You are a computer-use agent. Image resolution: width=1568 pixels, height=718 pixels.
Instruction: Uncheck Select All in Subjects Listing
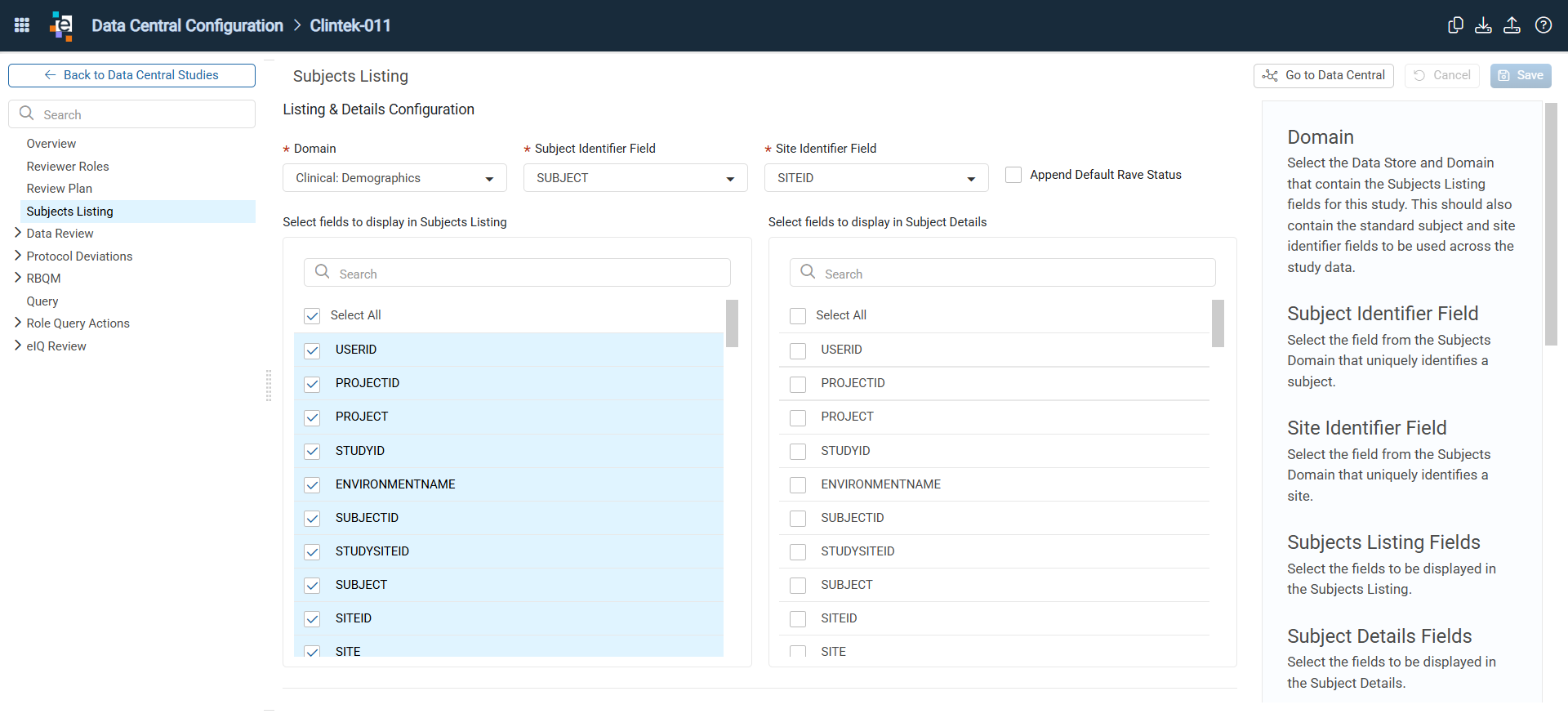click(x=312, y=316)
